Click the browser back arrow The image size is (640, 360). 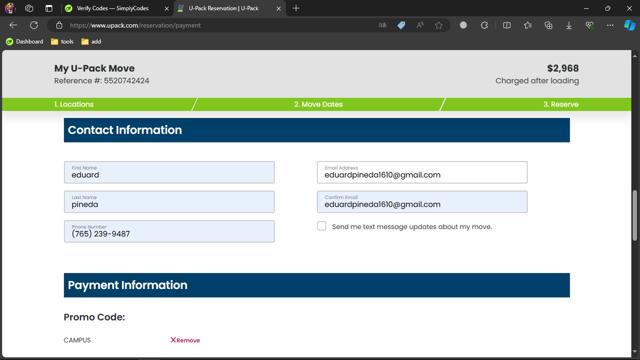coord(13,25)
